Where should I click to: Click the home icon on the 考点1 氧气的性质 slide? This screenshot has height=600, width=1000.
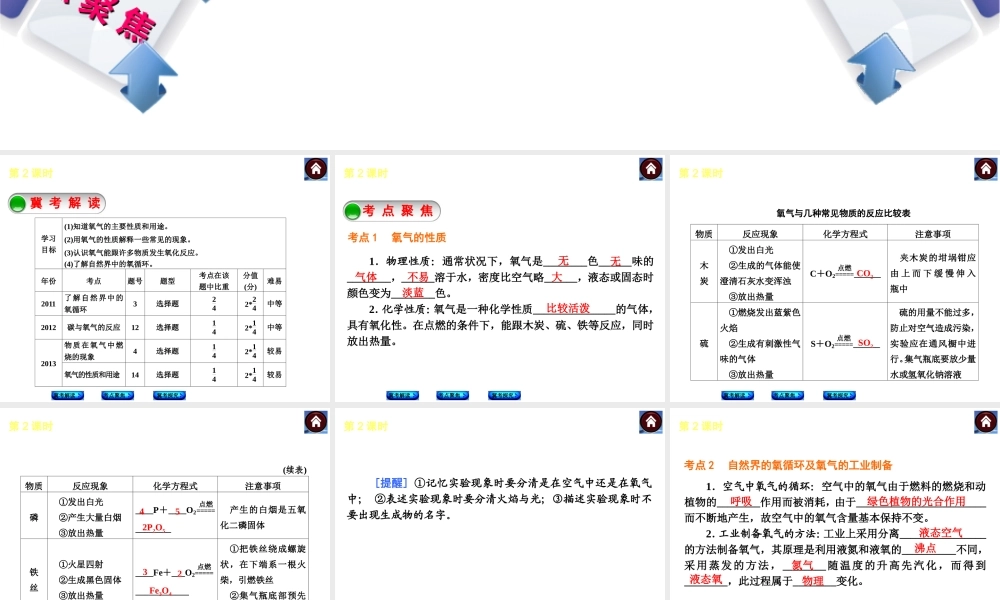[651, 169]
